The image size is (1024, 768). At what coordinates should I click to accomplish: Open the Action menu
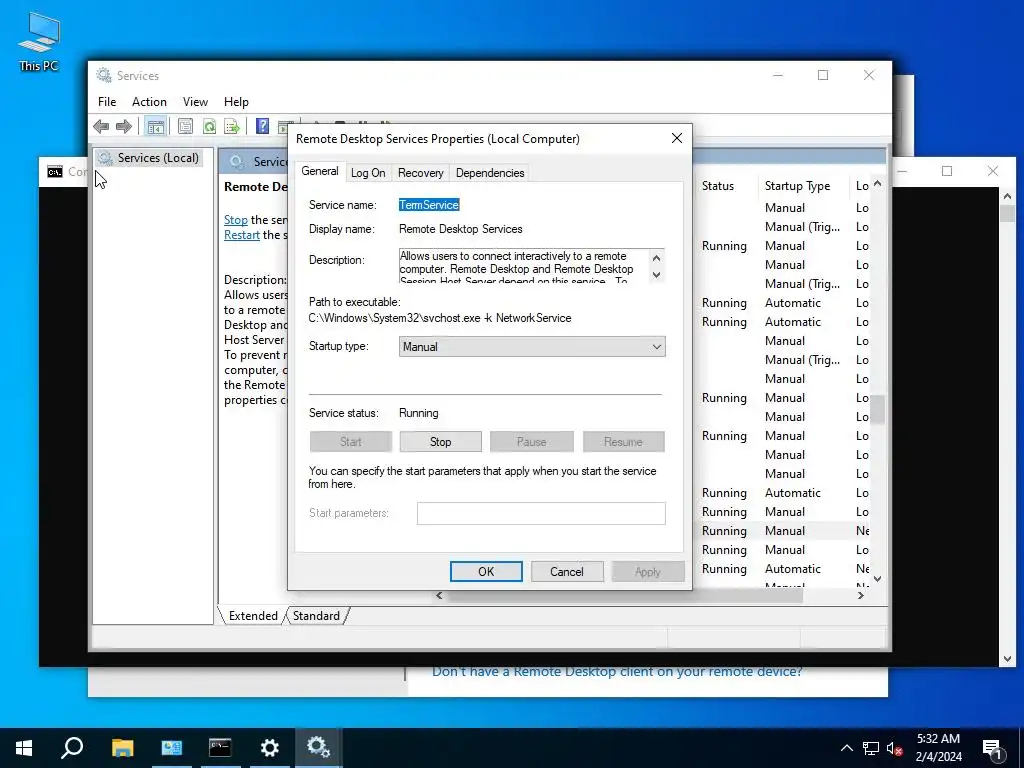pyautogui.click(x=149, y=102)
